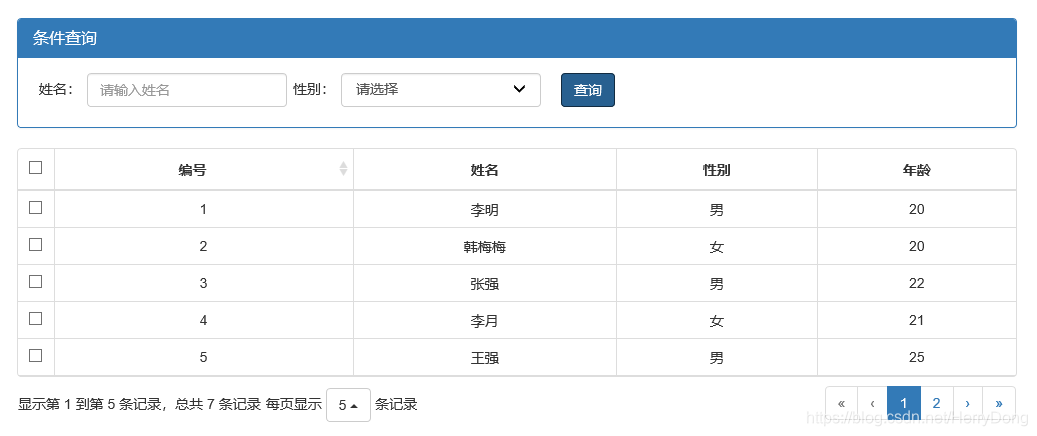The width and height of the screenshot is (1037, 436).
Task: Click the name cell 李明
Action: 485,210
